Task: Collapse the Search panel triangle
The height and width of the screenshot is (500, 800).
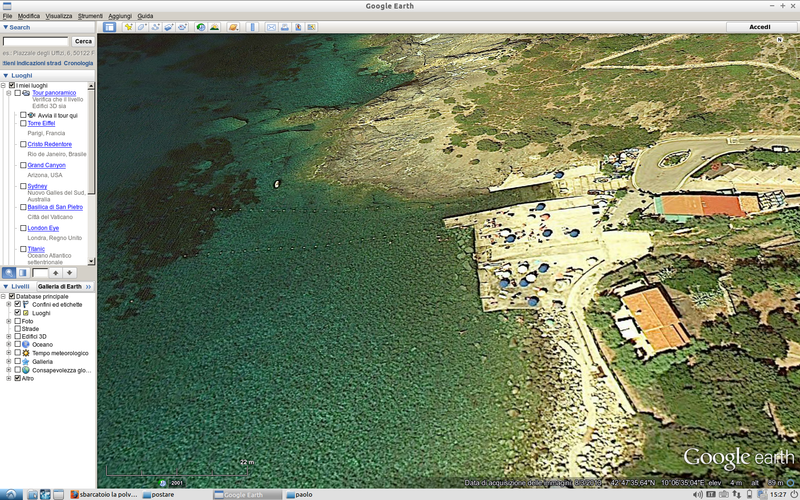Action: pyautogui.click(x=6, y=27)
